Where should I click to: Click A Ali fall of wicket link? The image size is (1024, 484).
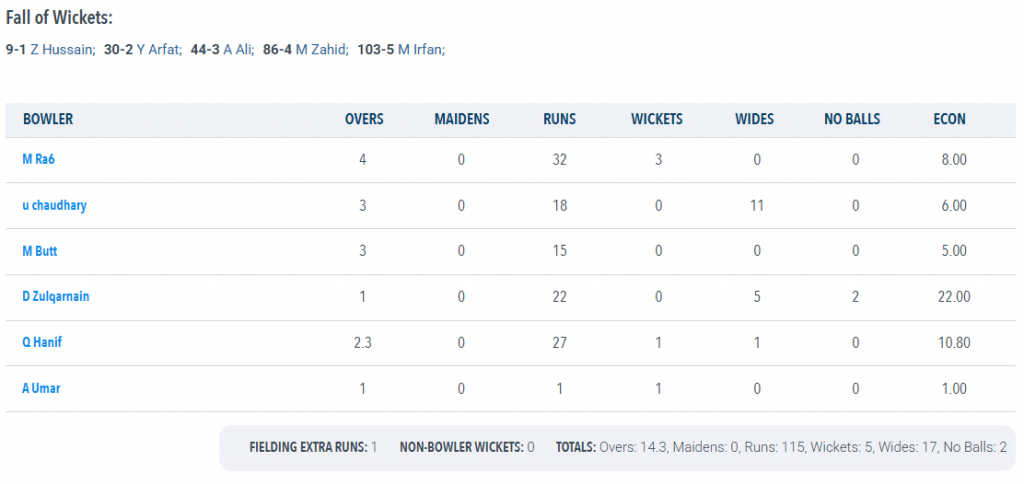coord(238,50)
